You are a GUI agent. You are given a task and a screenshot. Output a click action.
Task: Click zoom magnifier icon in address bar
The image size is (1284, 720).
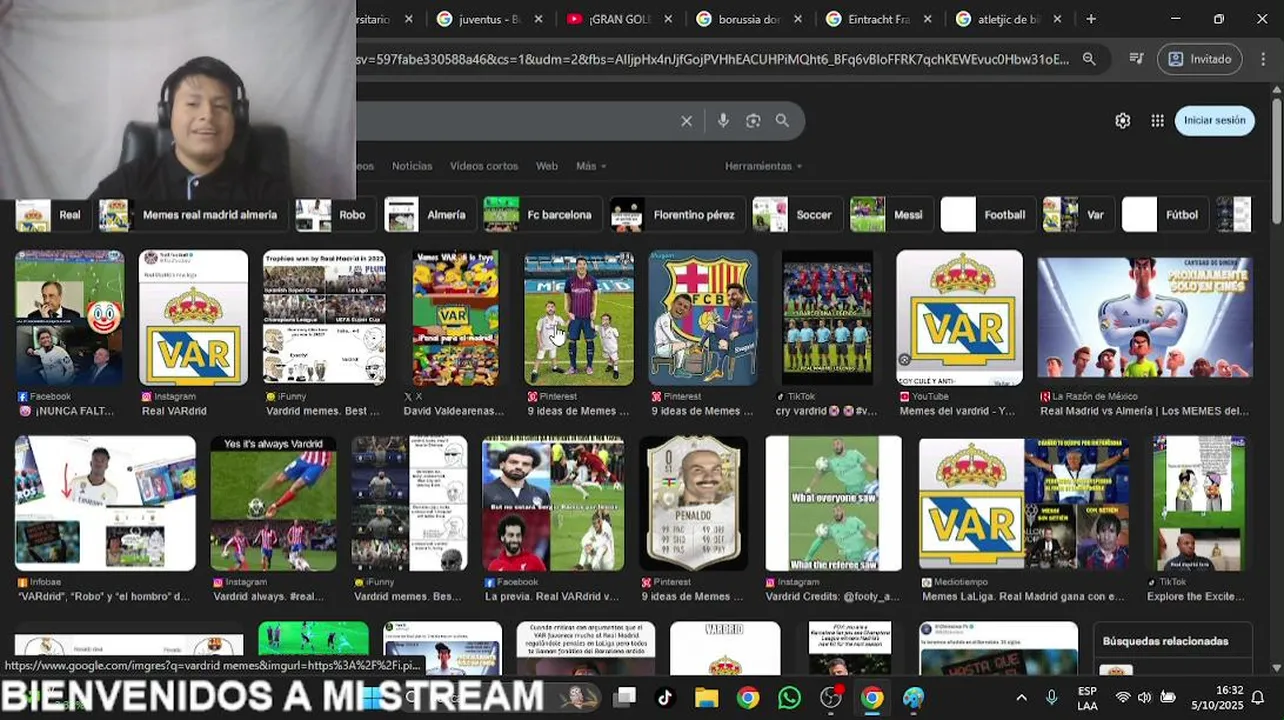1089,59
